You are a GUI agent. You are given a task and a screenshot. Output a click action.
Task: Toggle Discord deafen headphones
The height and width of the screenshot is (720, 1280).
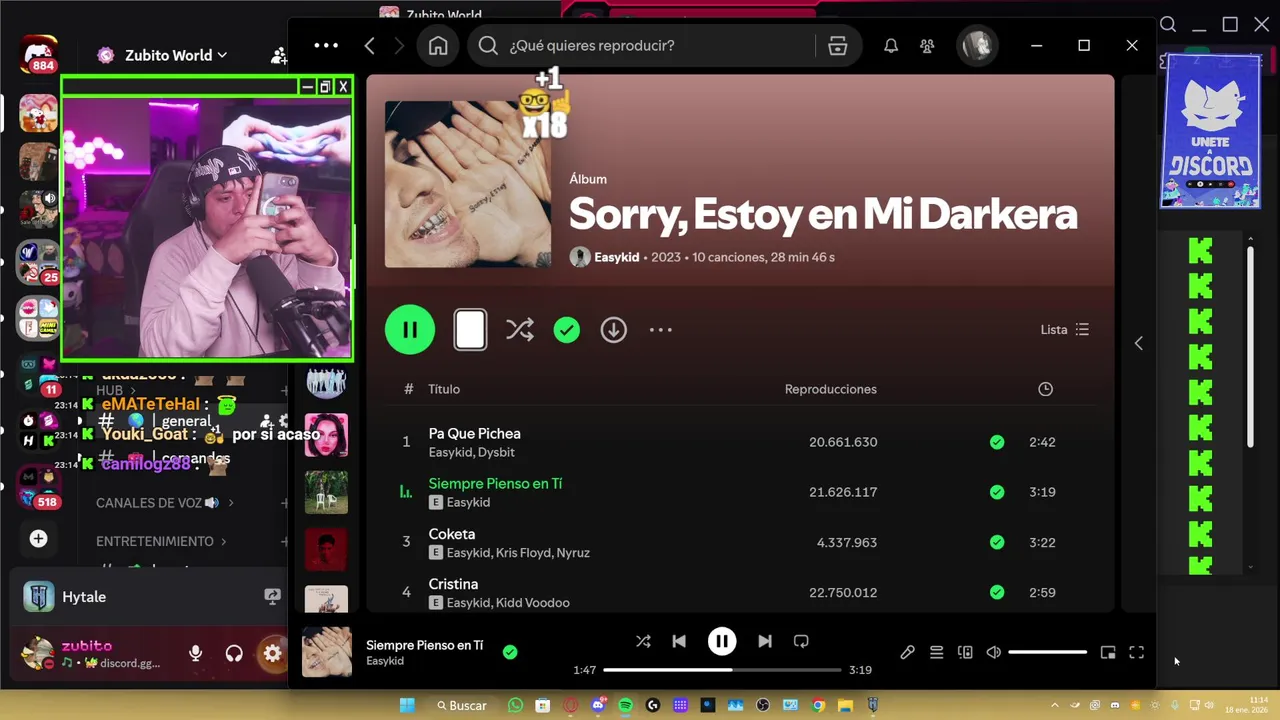(234, 654)
